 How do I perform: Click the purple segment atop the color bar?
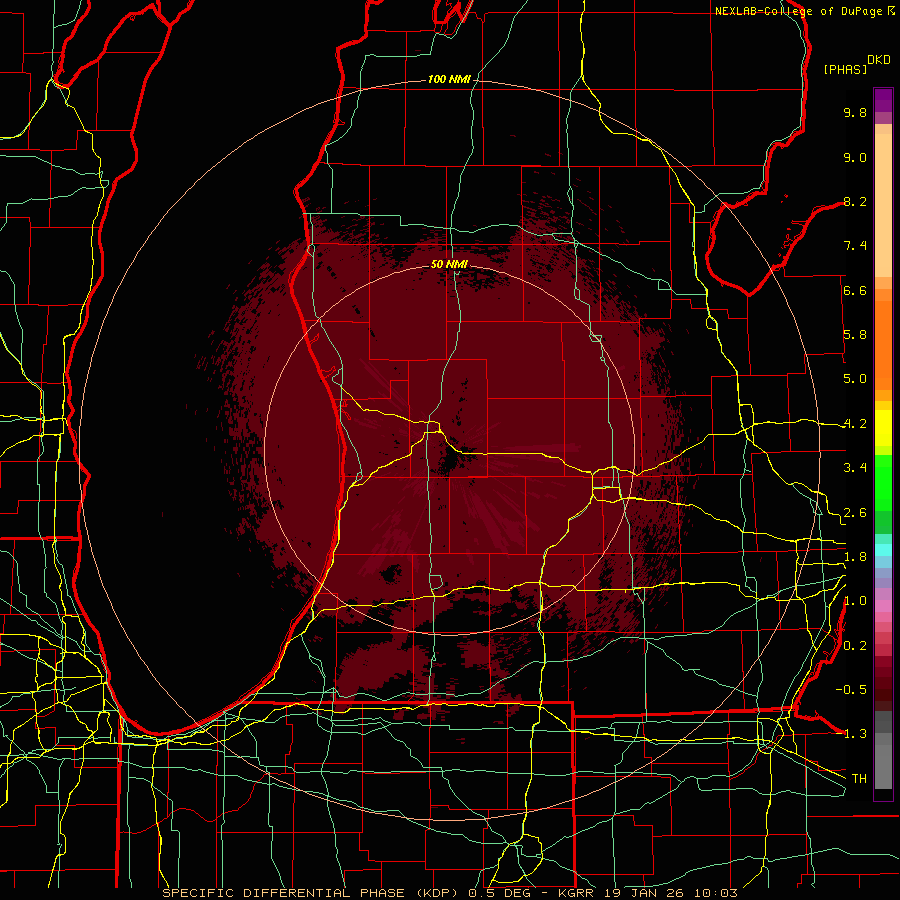click(883, 100)
